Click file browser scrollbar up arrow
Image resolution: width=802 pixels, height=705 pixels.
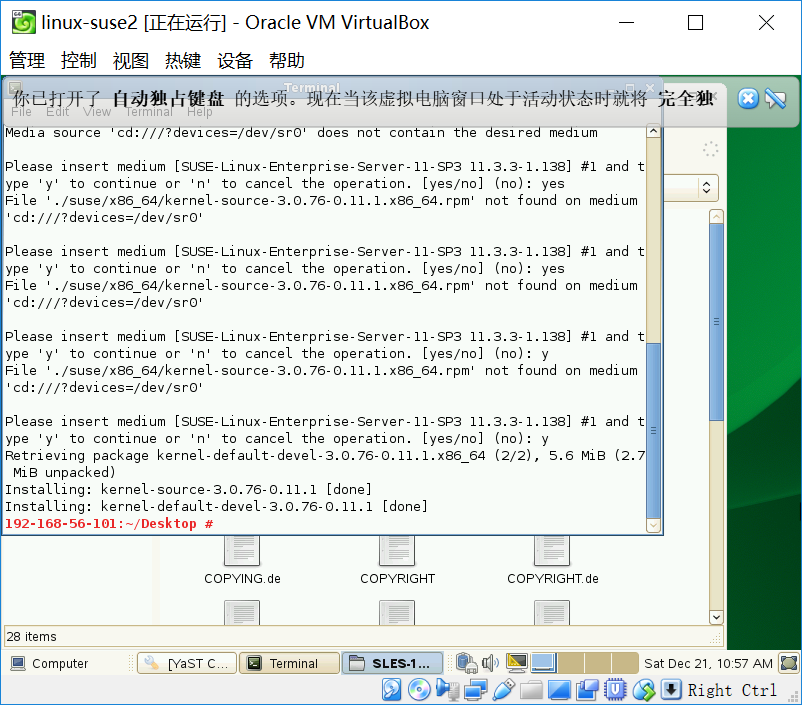(x=717, y=217)
